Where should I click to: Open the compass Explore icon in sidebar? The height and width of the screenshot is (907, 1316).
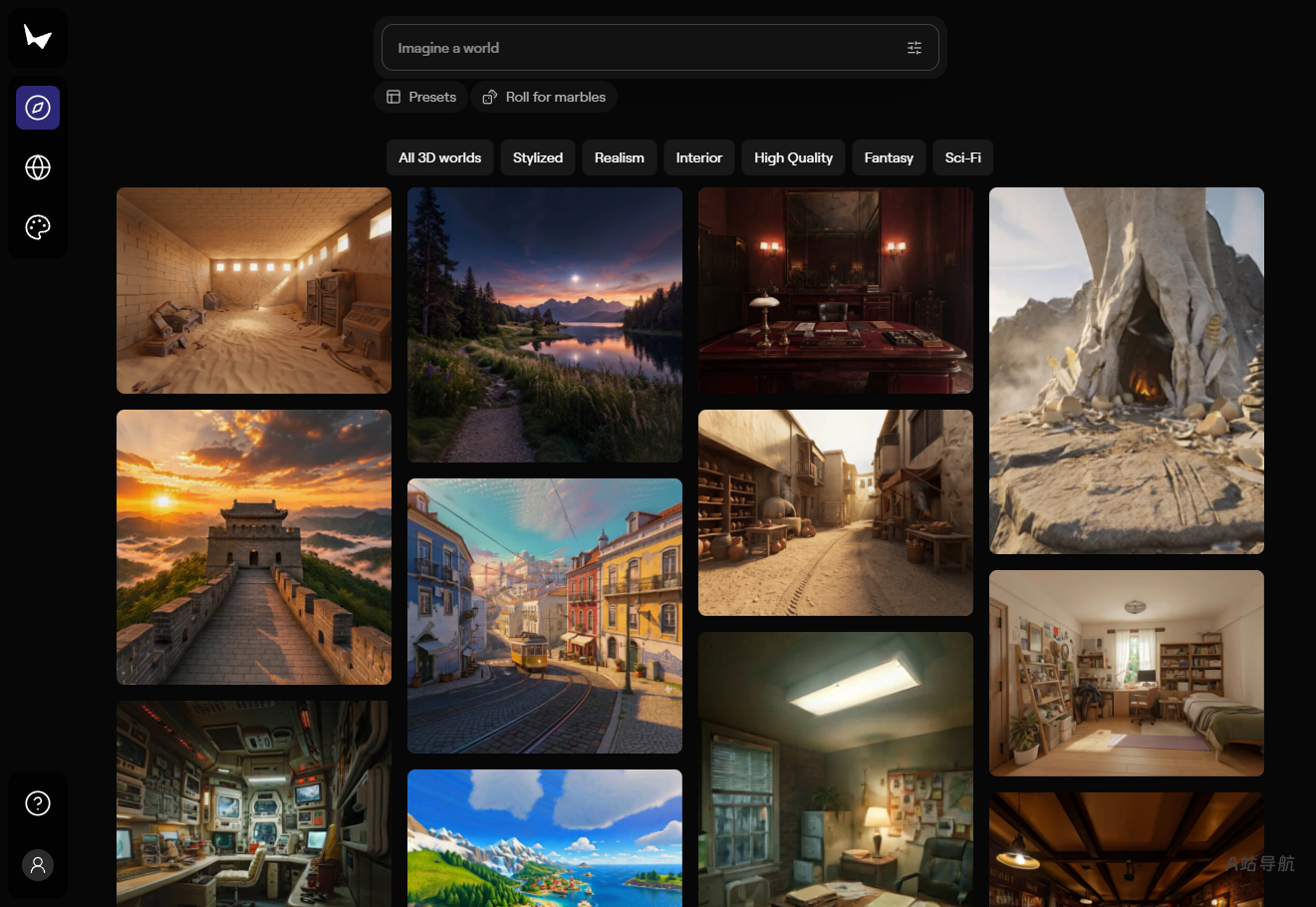[38, 108]
